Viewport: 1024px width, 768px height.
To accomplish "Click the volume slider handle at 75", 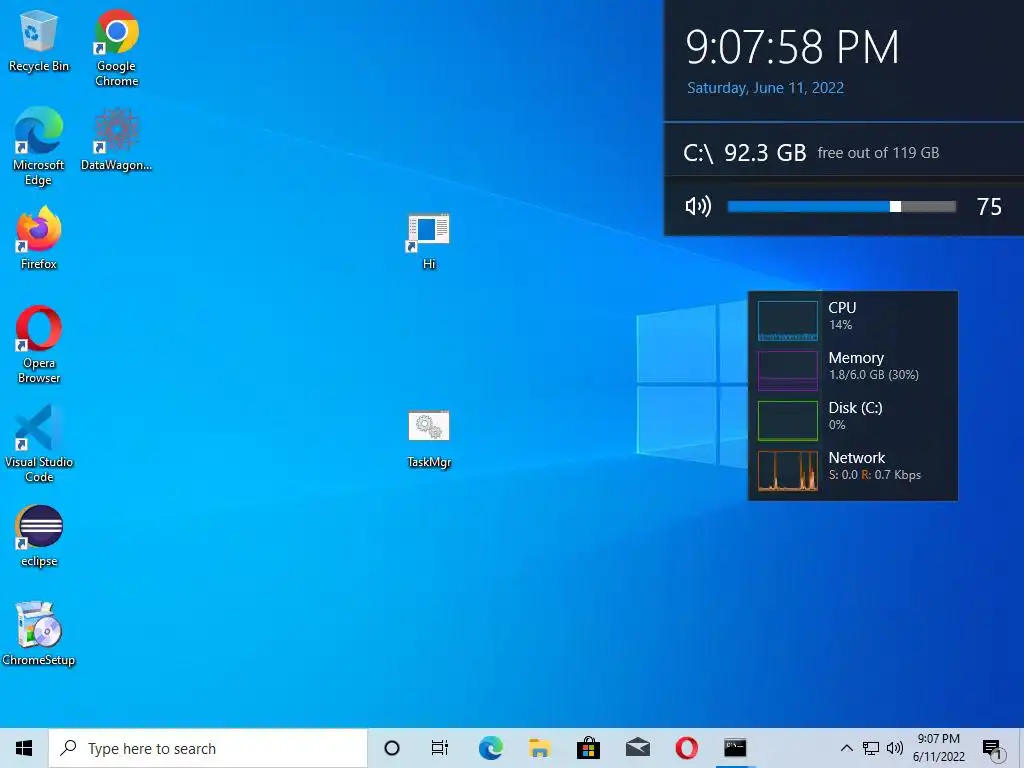I will click(895, 206).
